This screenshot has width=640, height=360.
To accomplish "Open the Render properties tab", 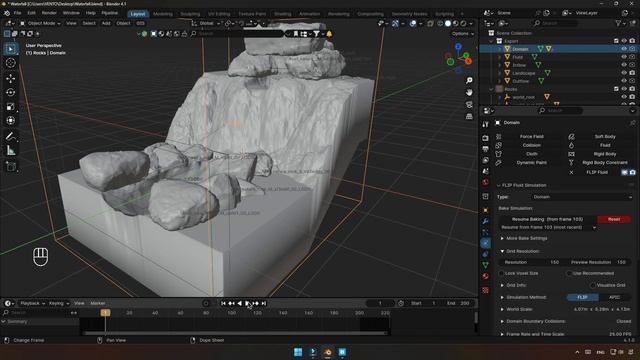I will coord(485,138).
